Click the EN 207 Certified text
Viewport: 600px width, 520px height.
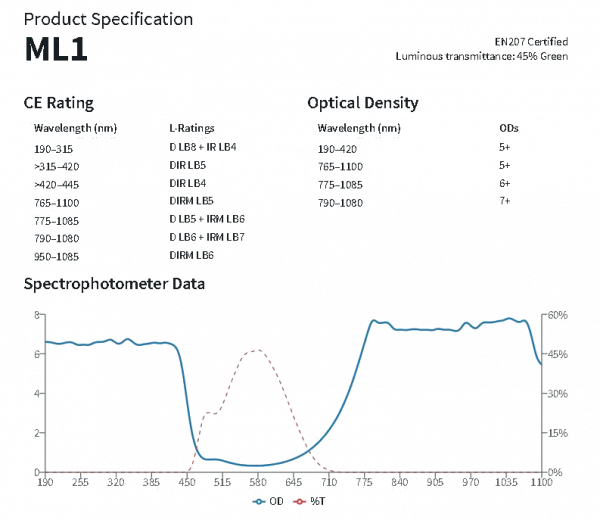pos(532,42)
